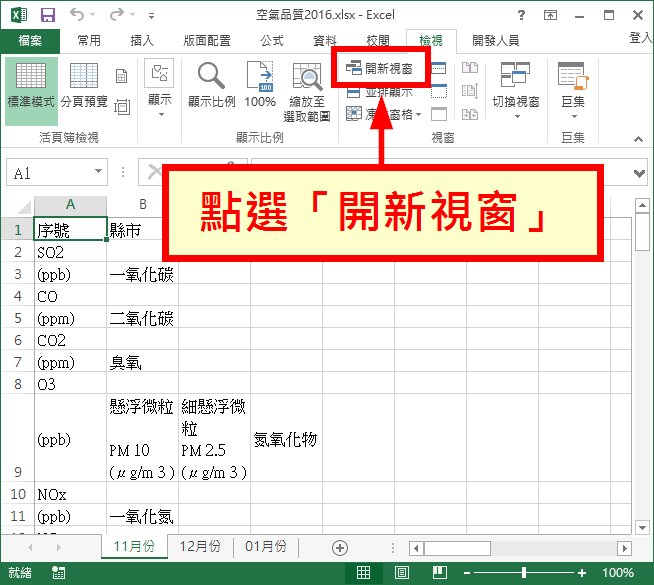Viewport: 654px width, 585px height.
Task: Click horizontal scrollbar right arrow
Action: point(624,548)
